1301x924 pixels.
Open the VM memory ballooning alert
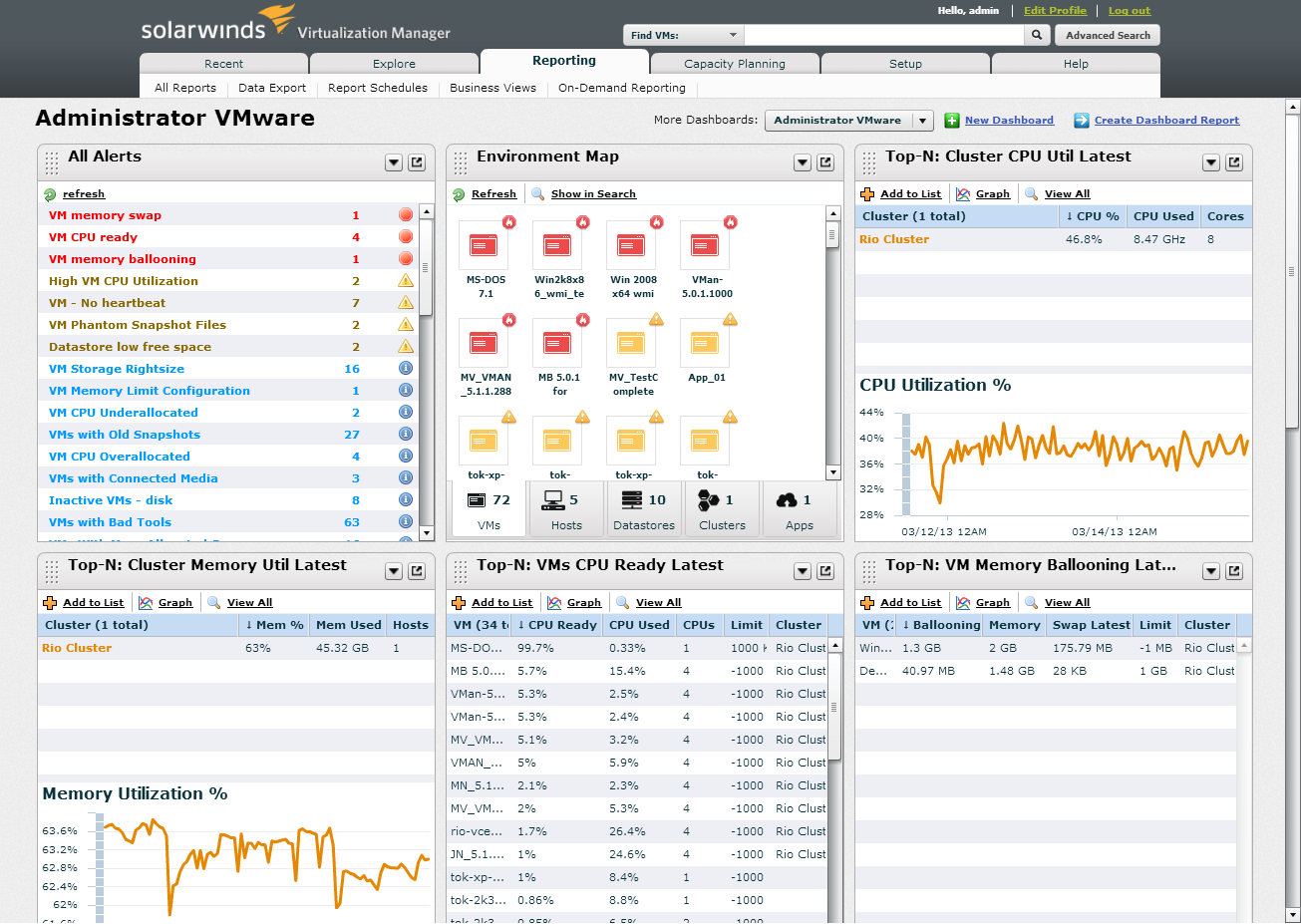[x=123, y=259]
